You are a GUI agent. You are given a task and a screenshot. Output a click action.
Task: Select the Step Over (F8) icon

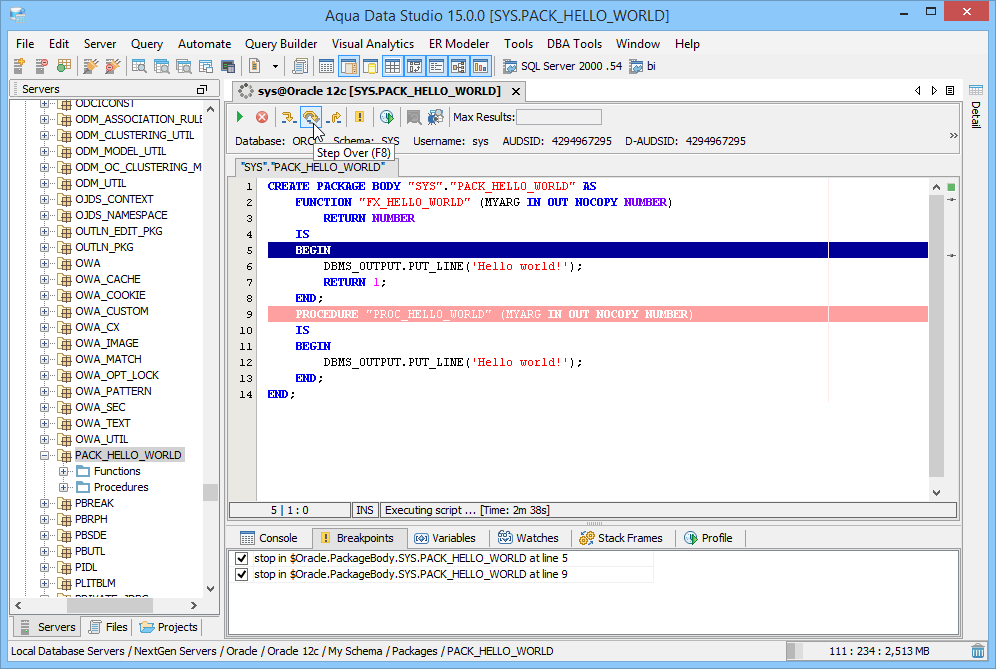coord(312,117)
